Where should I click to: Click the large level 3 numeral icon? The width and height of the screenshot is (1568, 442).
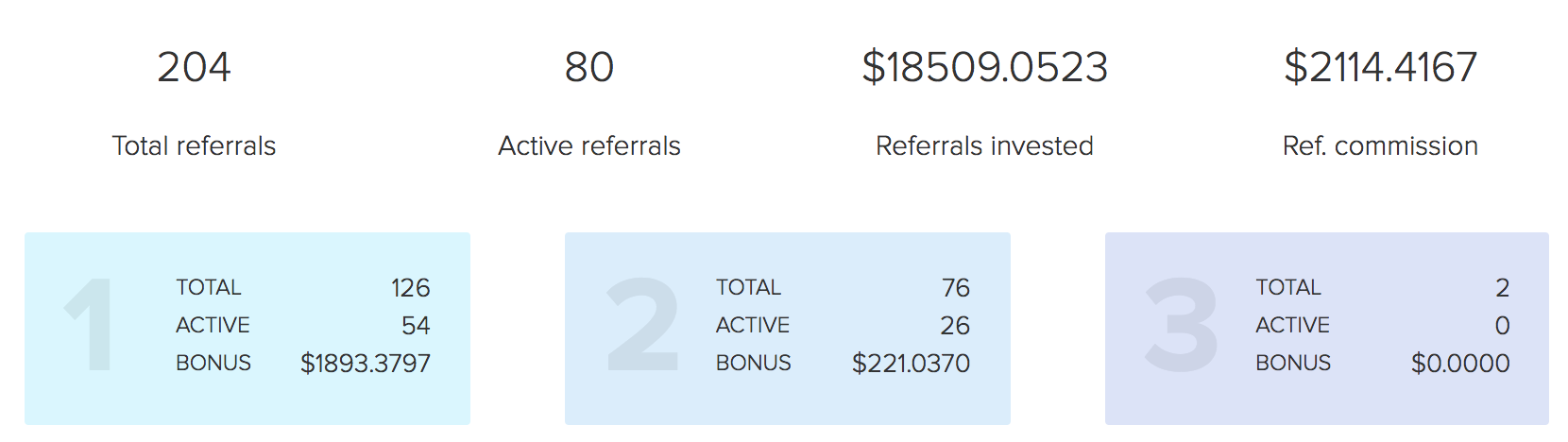(x=1181, y=324)
